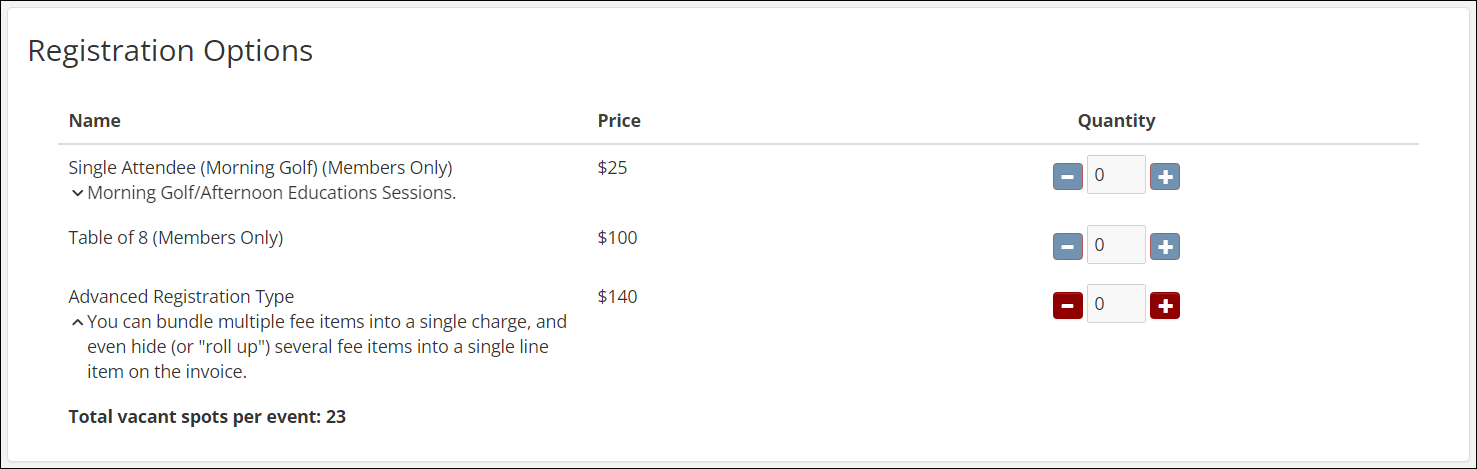Increase quantity for Single Attendee Morning Golf
This screenshot has height=469, width=1477.
(1165, 177)
